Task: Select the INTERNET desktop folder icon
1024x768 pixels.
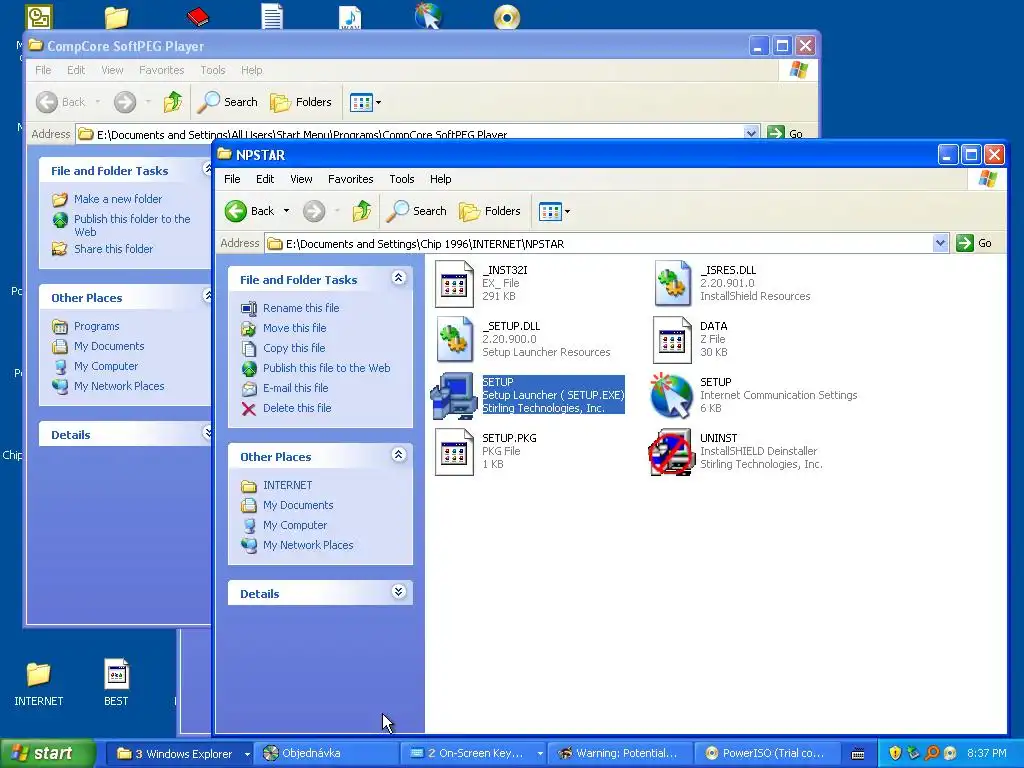Action: (x=39, y=675)
